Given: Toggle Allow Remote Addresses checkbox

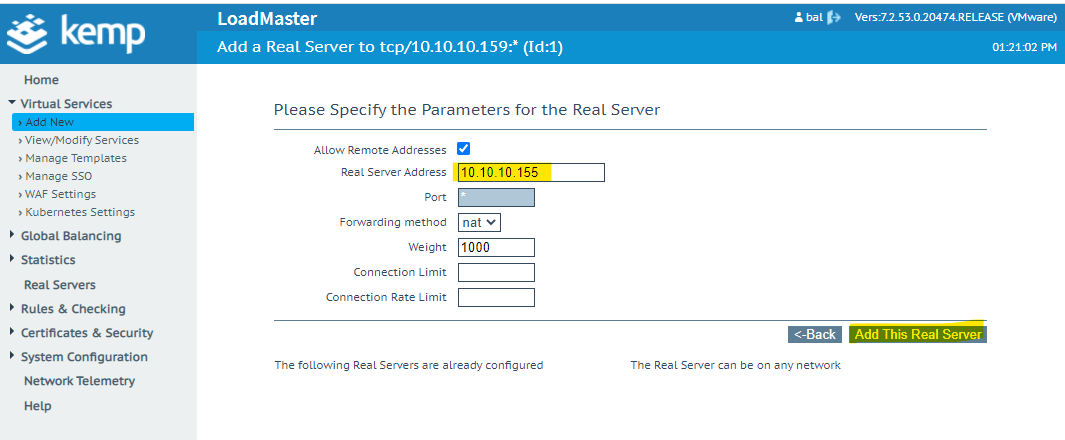Looking at the screenshot, I should (x=464, y=149).
